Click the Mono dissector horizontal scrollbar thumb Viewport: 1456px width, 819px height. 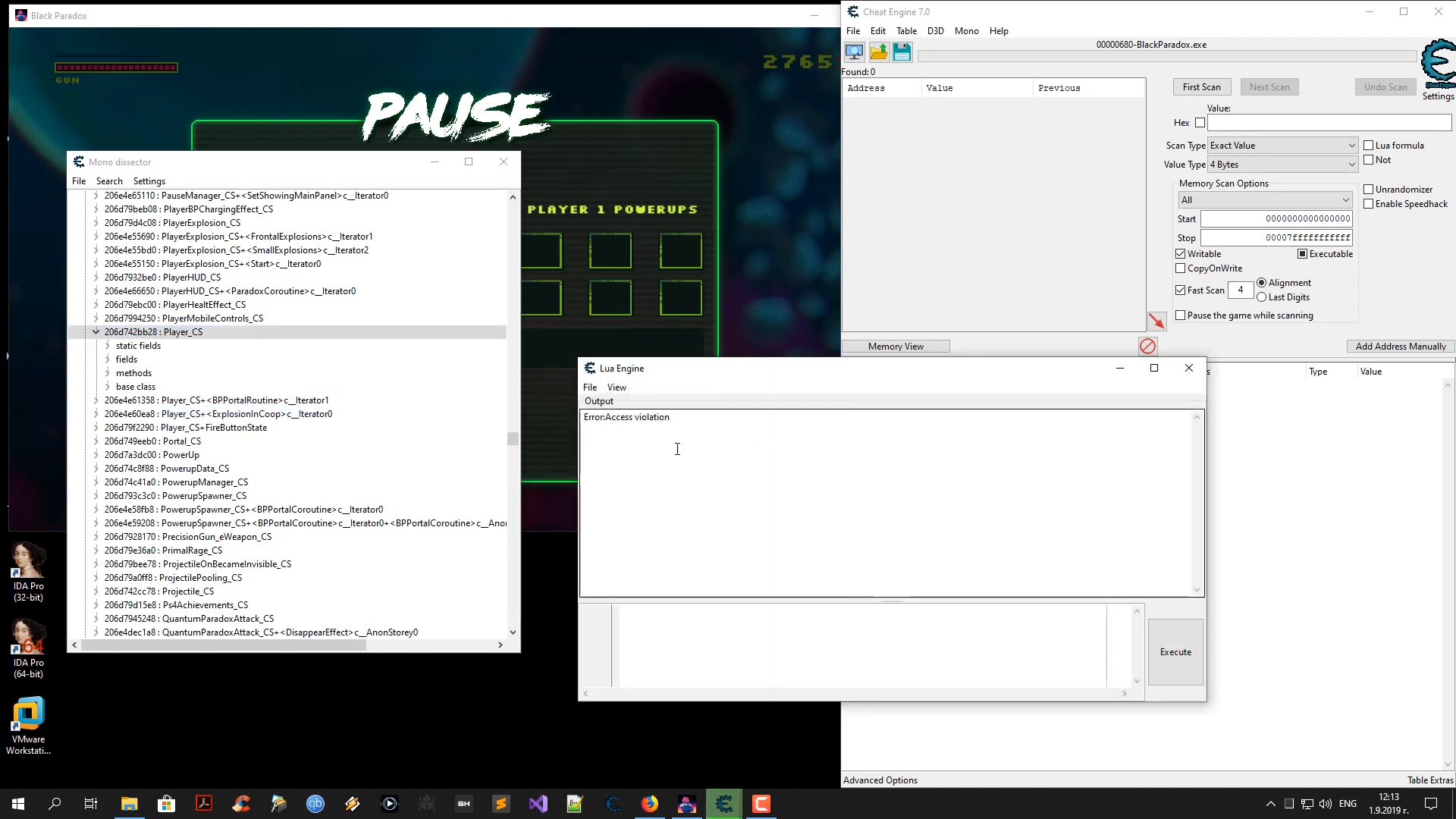point(224,645)
